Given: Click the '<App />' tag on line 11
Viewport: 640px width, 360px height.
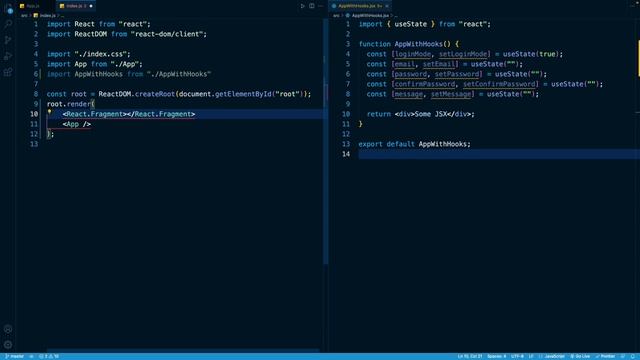Looking at the screenshot, I should (x=77, y=124).
